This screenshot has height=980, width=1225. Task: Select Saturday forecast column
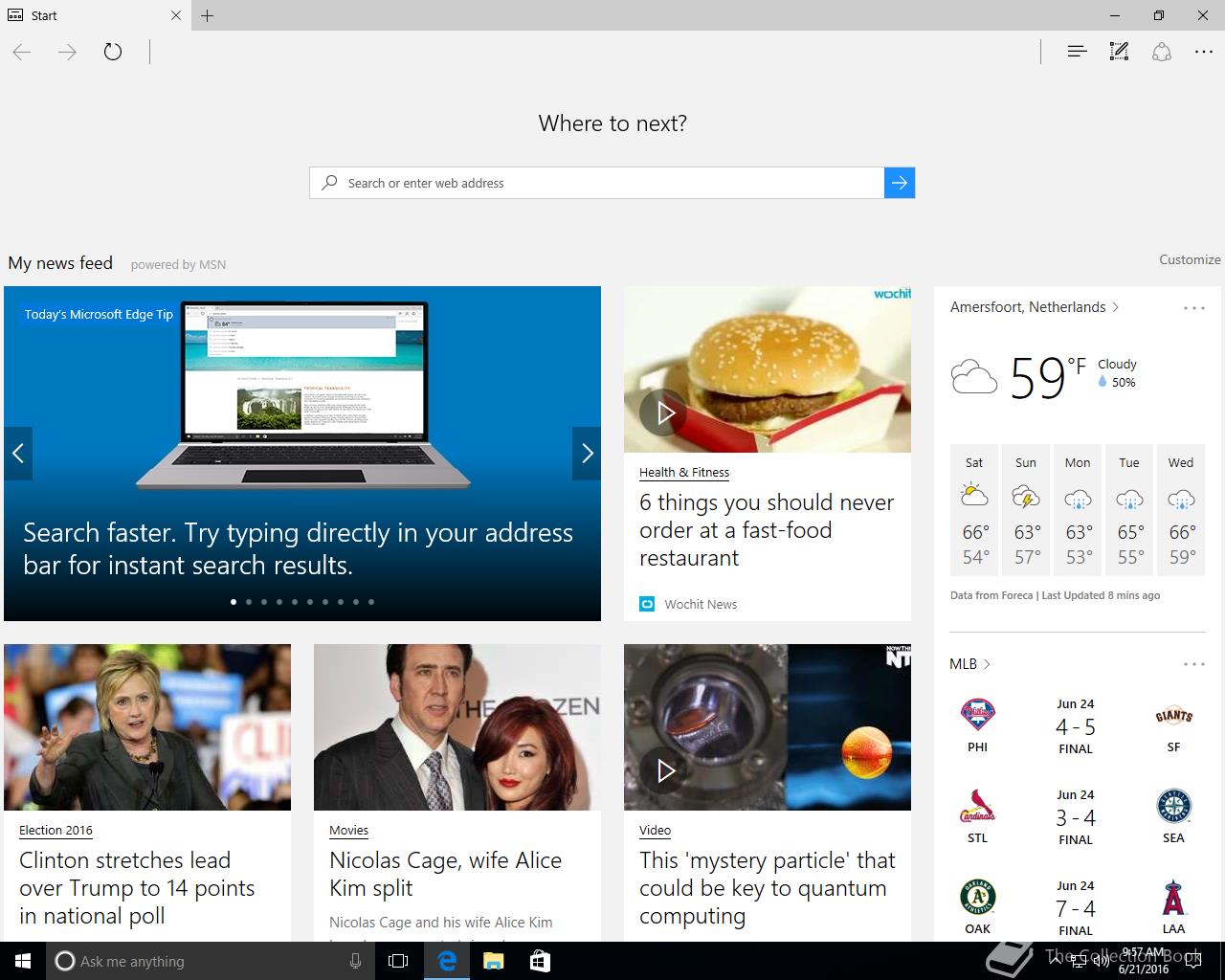pyautogui.click(x=974, y=509)
